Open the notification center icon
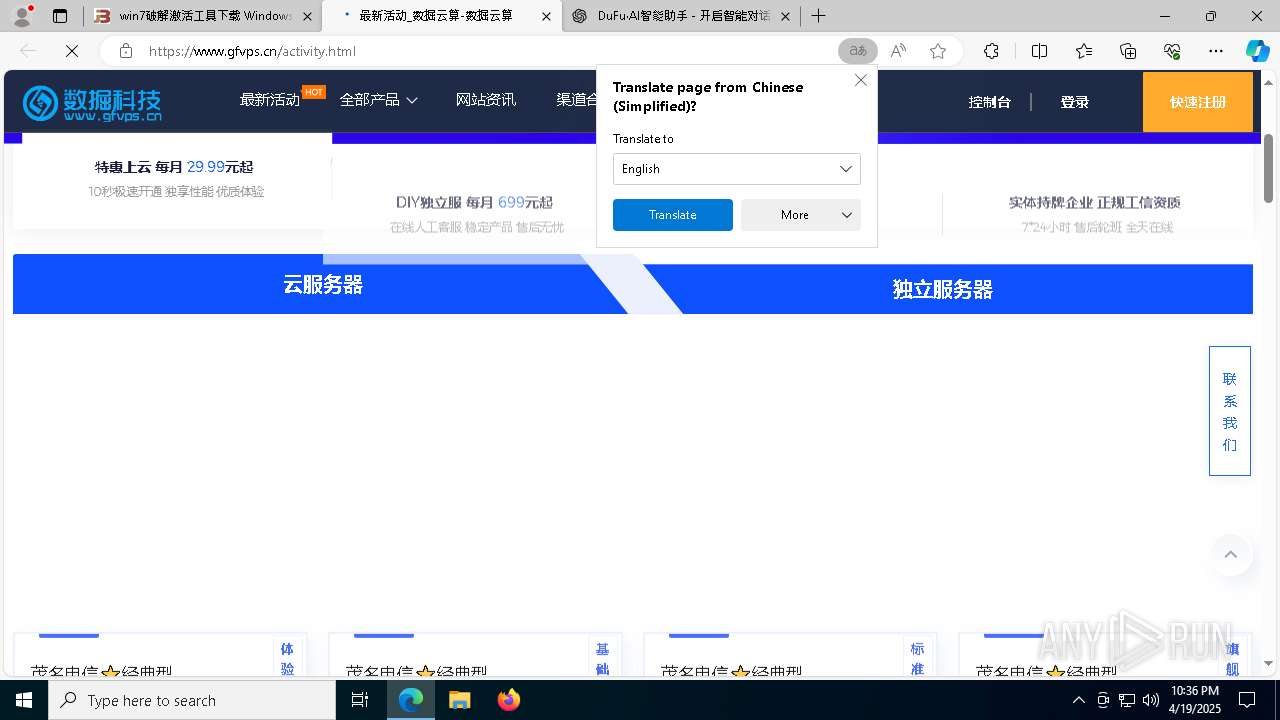 coord(1247,700)
